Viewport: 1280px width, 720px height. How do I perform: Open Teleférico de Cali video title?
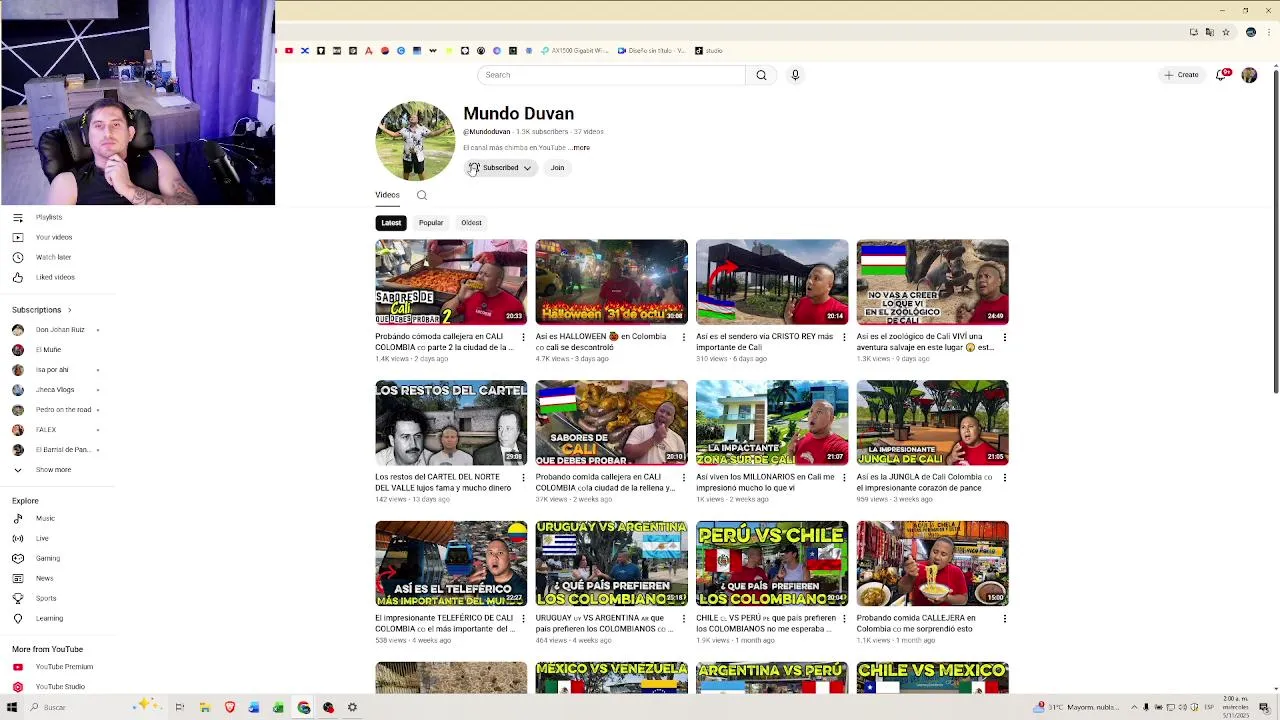pyautogui.click(x=444, y=623)
